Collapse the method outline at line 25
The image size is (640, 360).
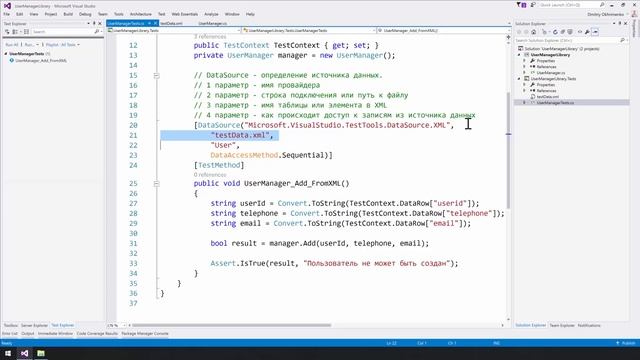point(156,184)
